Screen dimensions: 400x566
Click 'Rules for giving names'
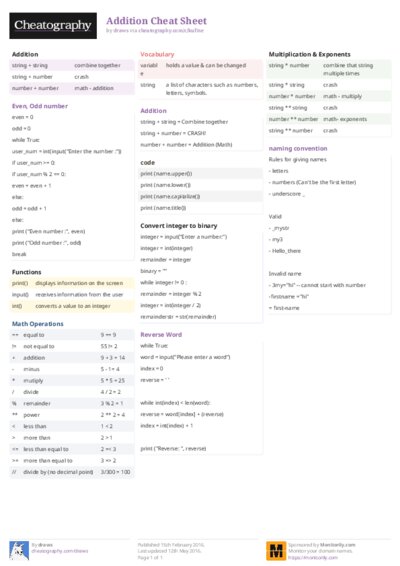297,160
